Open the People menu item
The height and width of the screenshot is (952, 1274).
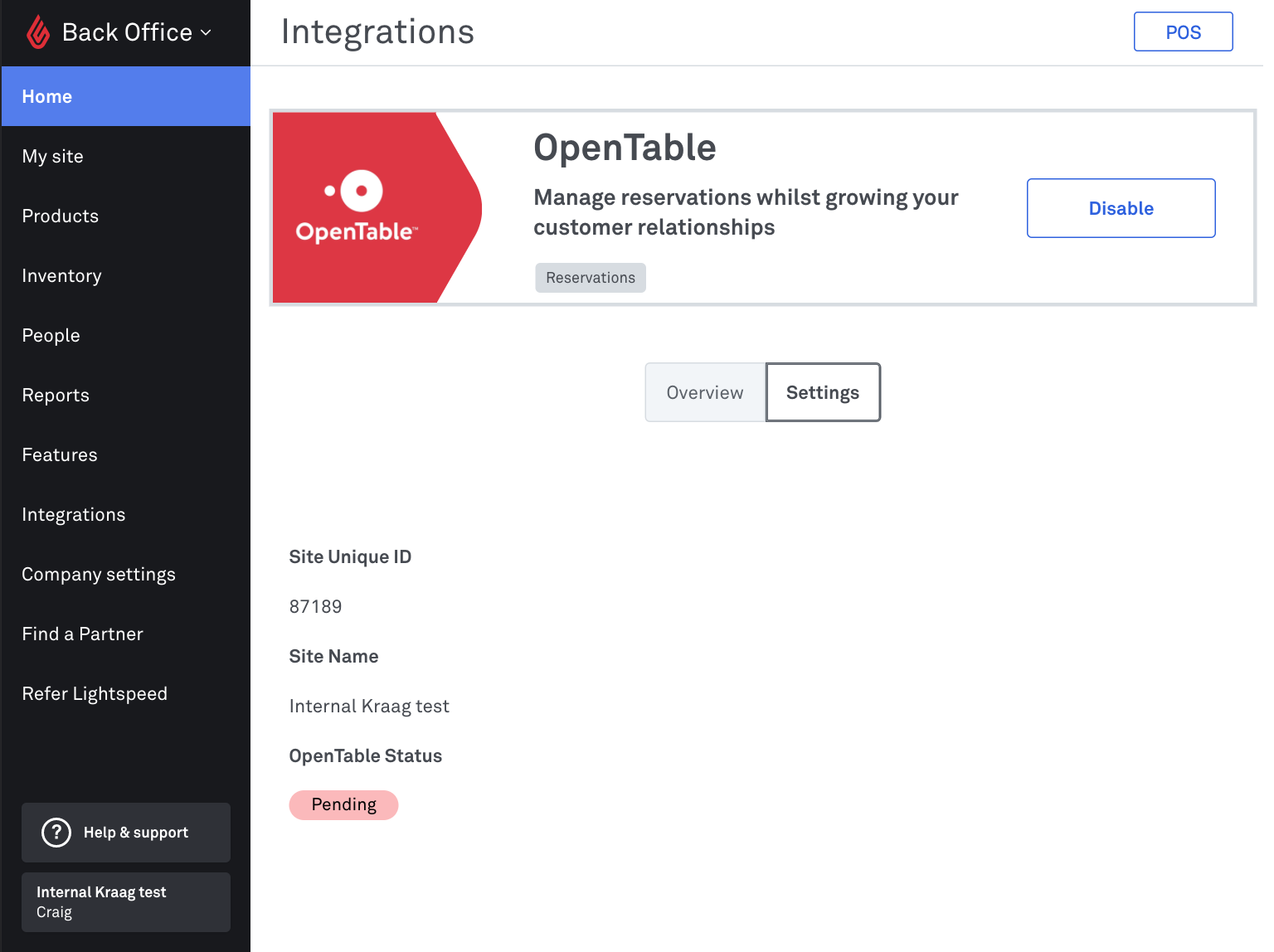tap(51, 335)
